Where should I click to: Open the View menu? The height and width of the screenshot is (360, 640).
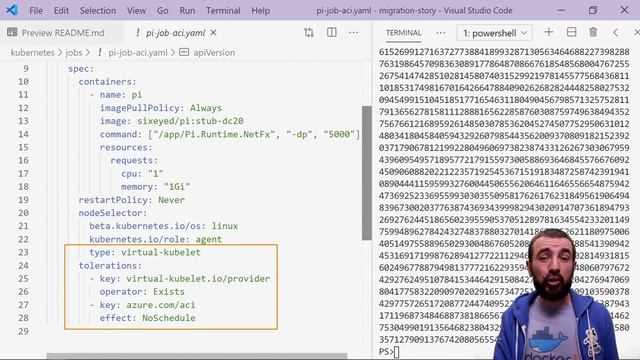136,11
